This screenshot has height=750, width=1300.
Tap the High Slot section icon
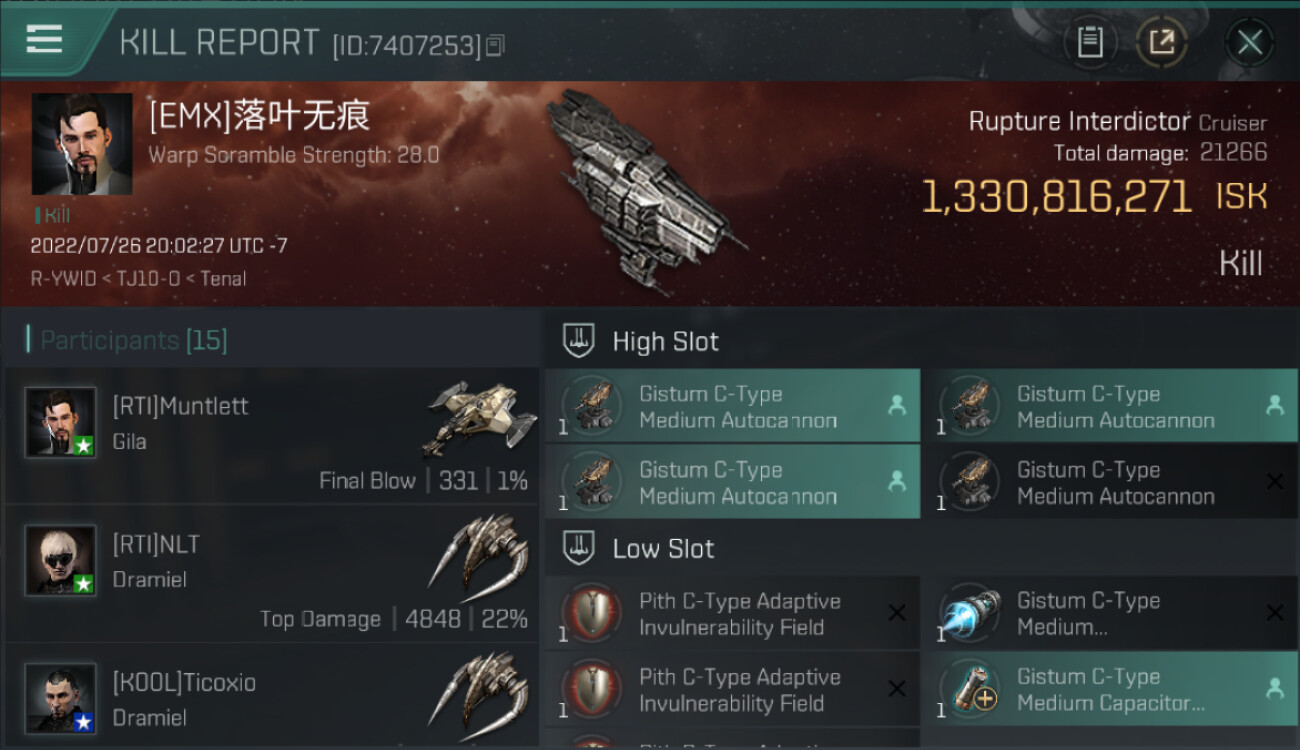point(579,341)
